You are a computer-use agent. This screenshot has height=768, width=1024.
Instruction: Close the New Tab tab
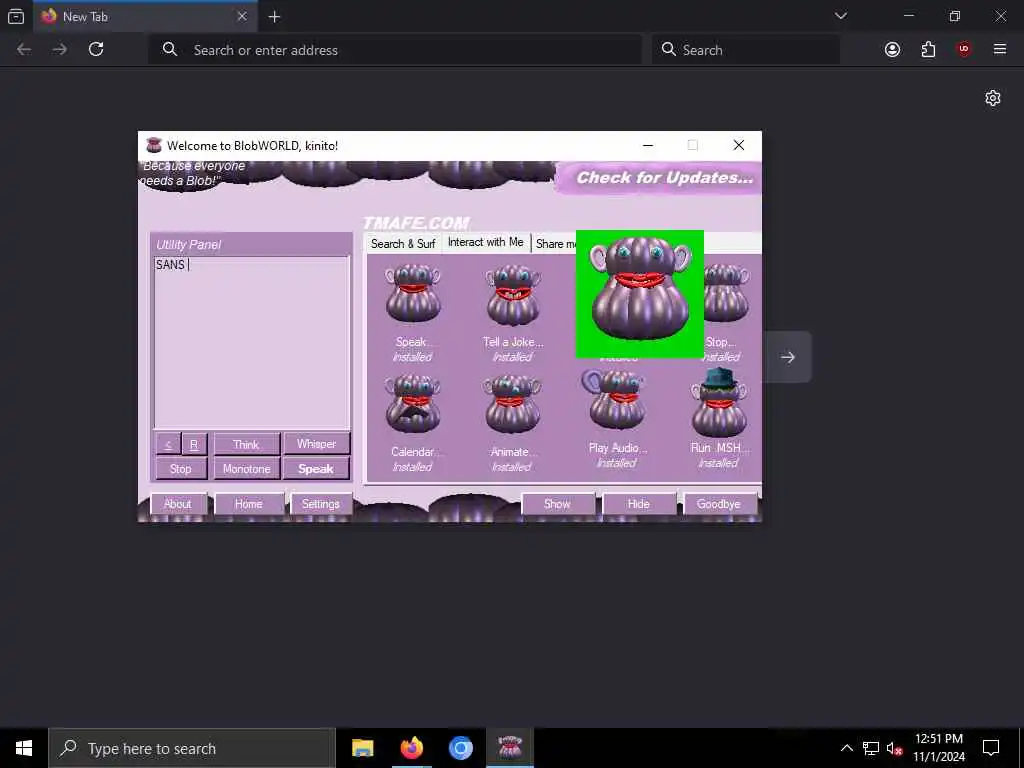tap(242, 17)
